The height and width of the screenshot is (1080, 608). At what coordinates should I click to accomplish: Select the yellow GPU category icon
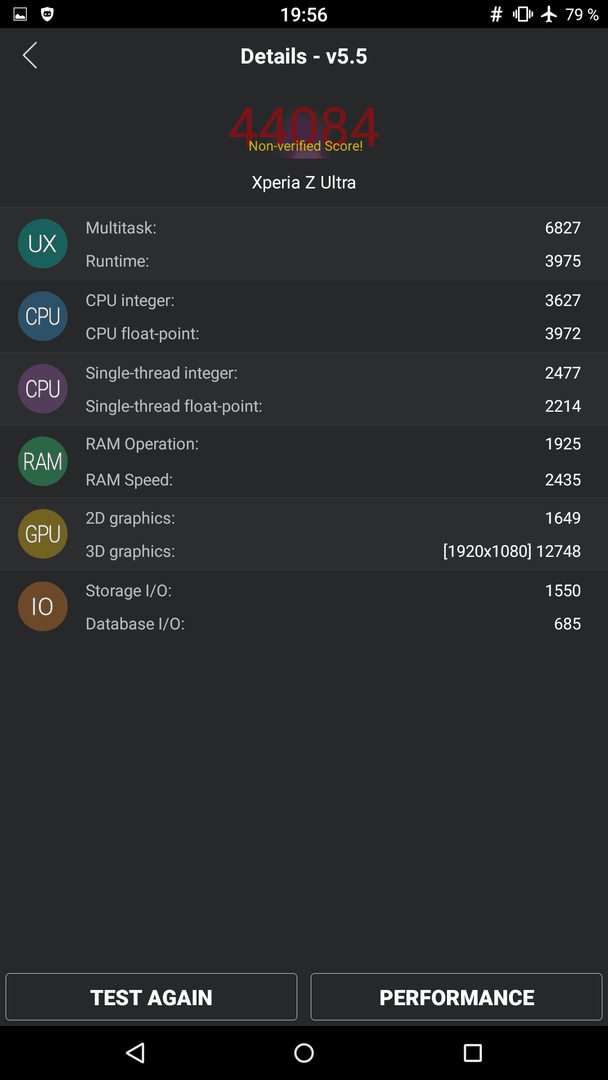(x=43, y=534)
